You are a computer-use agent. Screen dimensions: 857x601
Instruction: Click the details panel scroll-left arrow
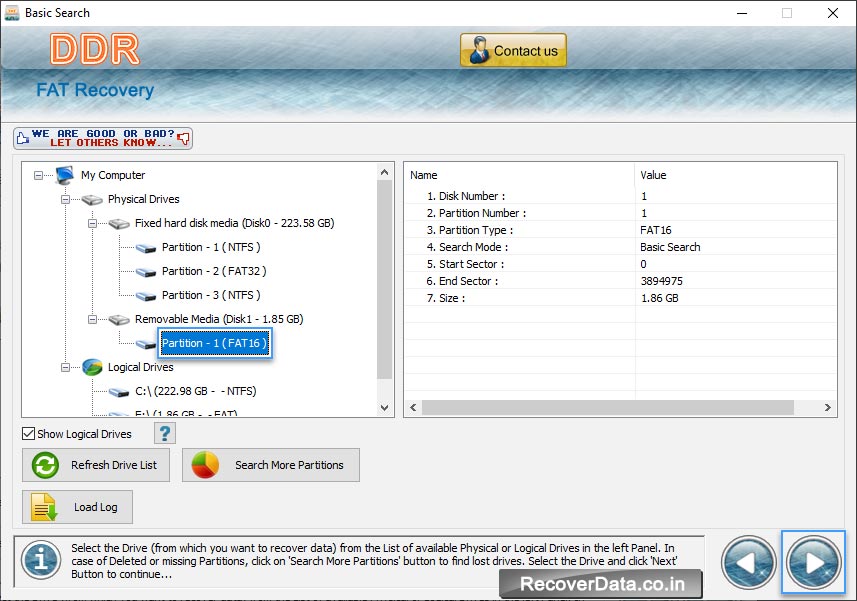pos(413,408)
